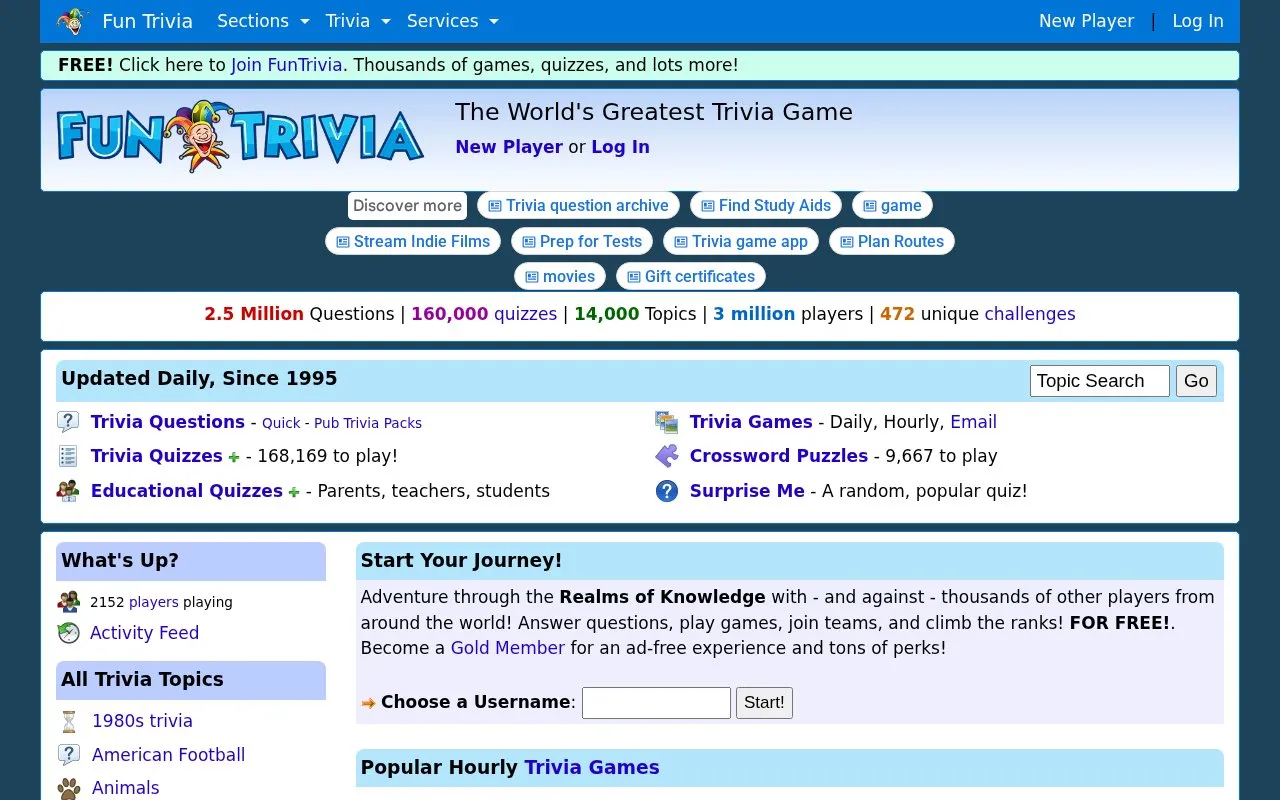Open the challenges link in stats bar
This screenshot has height=800, width=1280.
pos(1030,314)
